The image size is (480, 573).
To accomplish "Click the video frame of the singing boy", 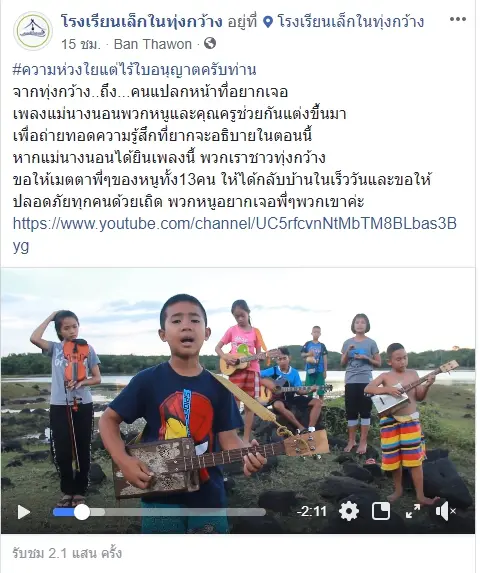I will click(238, 384).
